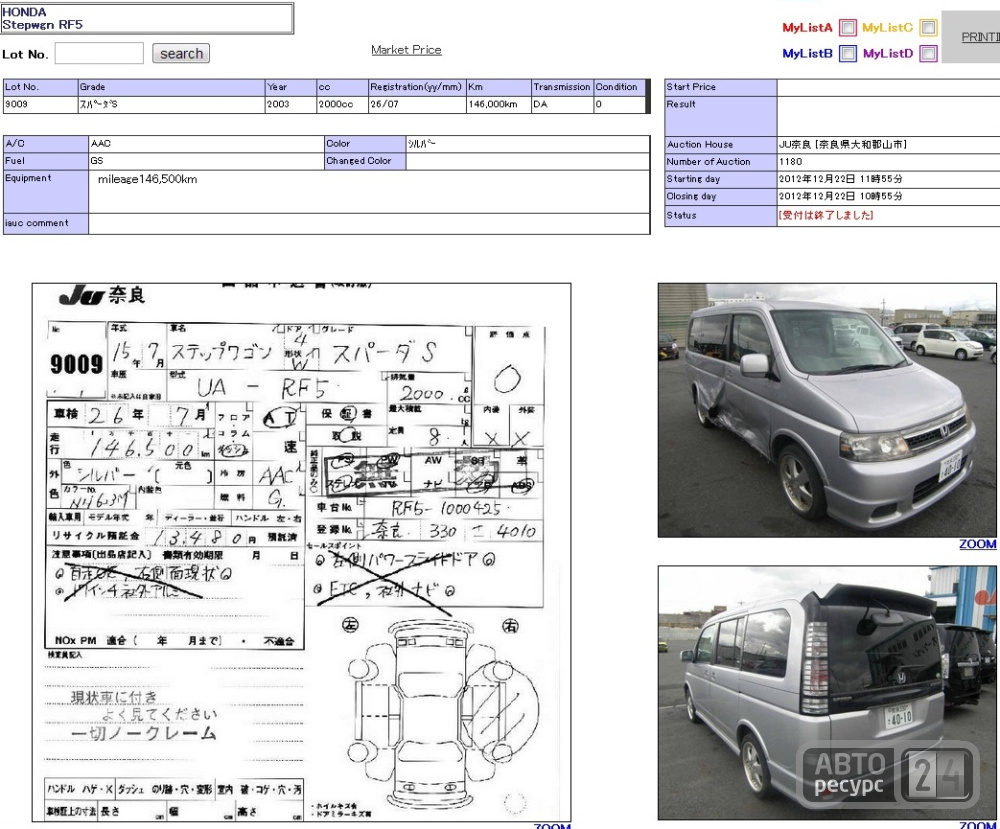Open the rear-side van photo
Image resolution: width=1000 pixels, height=829 pixels.
pos(827,693)
